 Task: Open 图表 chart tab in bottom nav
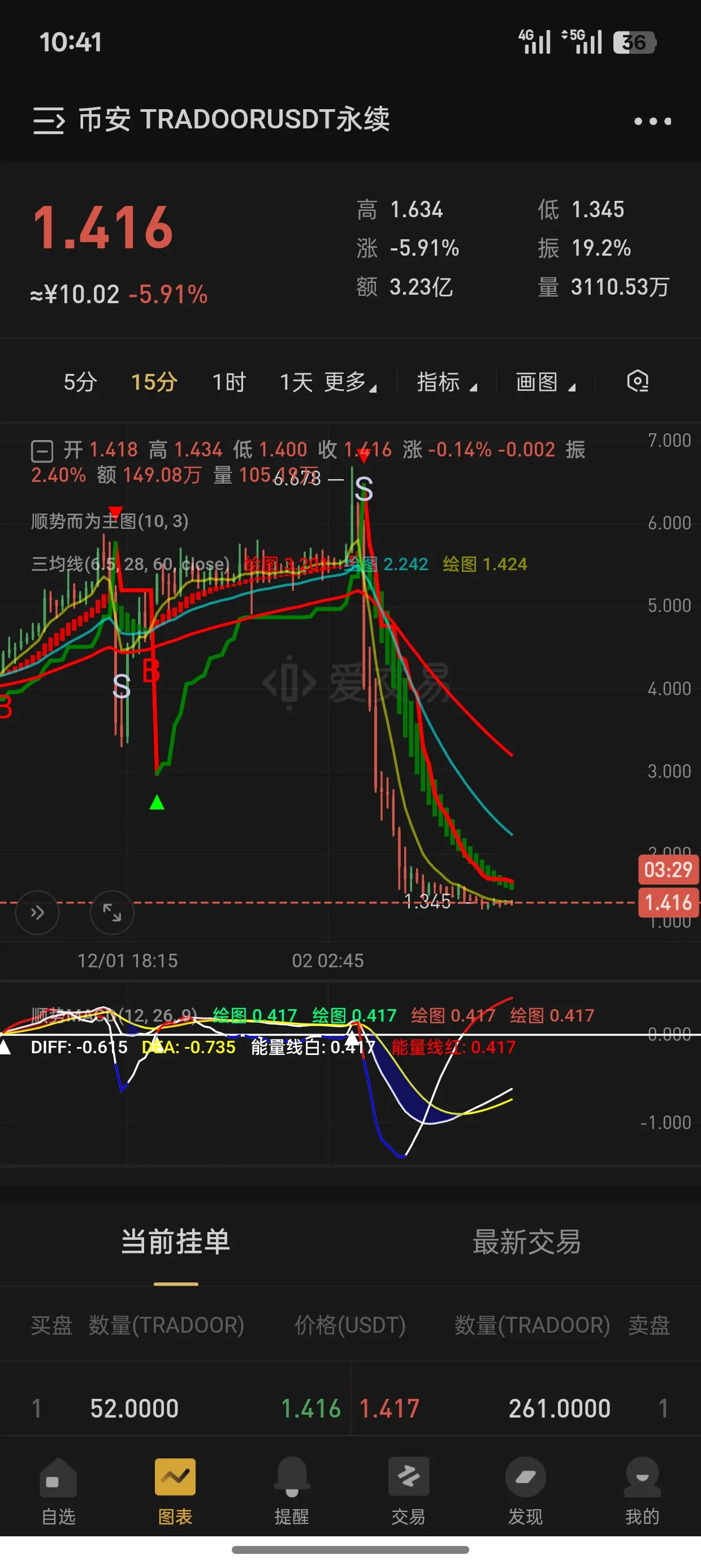tap(175, 1491)
